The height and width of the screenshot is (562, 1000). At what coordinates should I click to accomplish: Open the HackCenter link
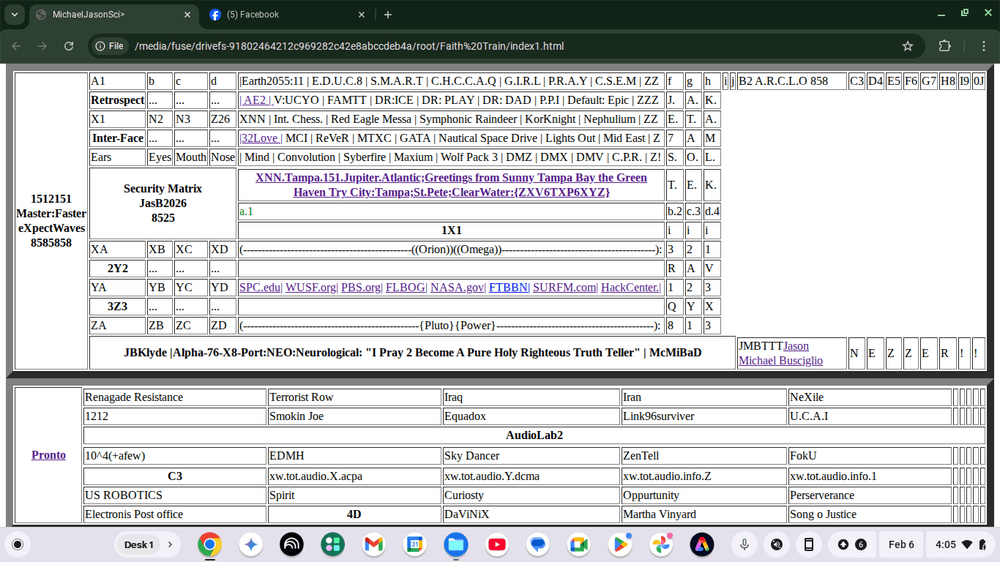point(631,288)
